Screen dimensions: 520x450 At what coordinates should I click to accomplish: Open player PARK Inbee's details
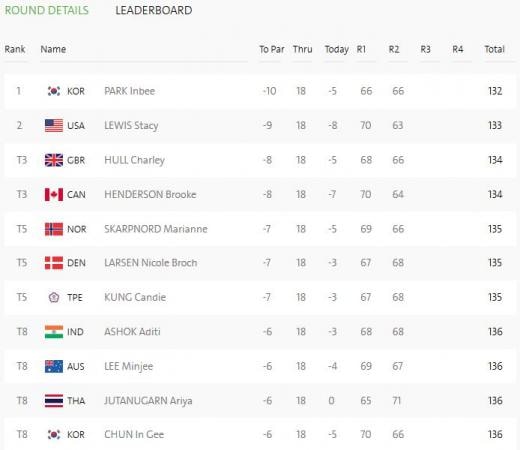tap(130, 91)
